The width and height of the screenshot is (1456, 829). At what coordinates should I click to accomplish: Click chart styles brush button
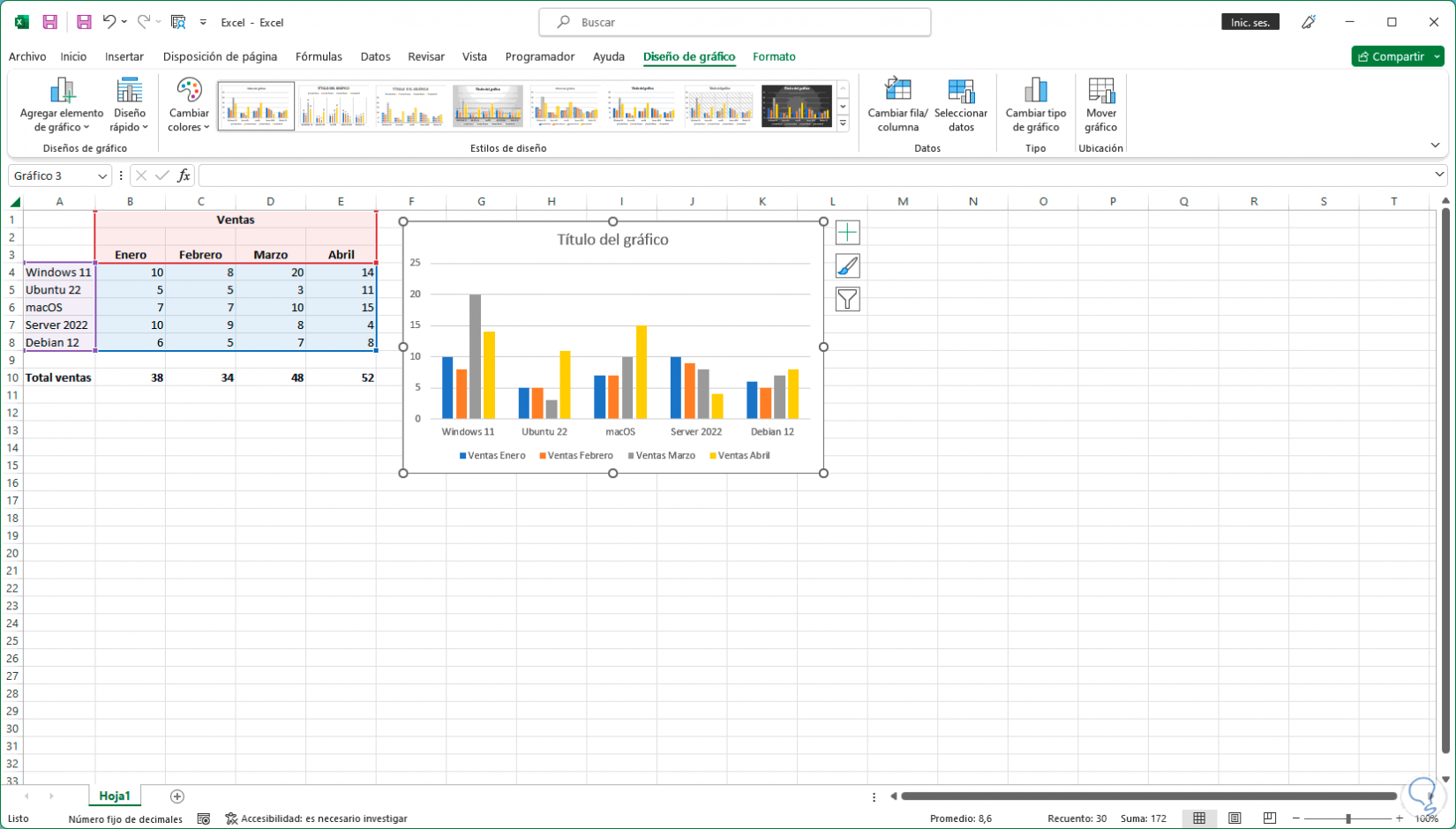pyautogui.click(x=847, y=266)
